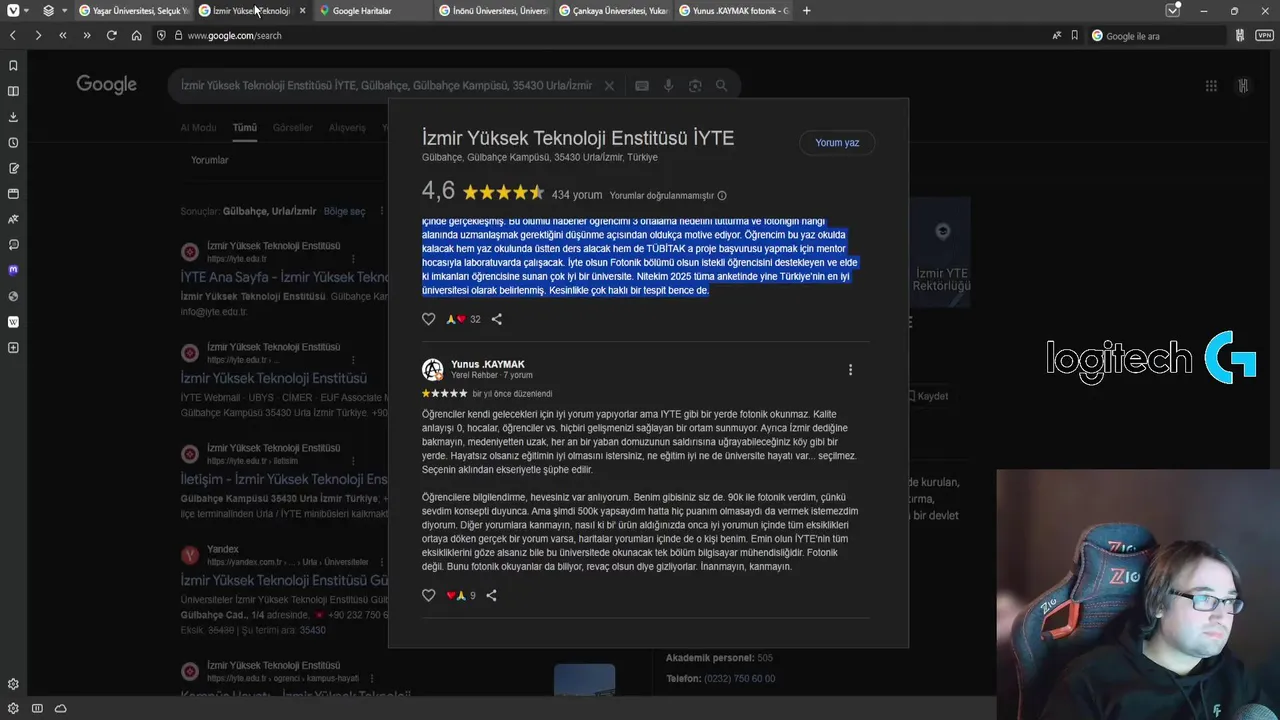Focus the Google ile ara search field
1280x720 pixels.
(x=1157, y=36)
